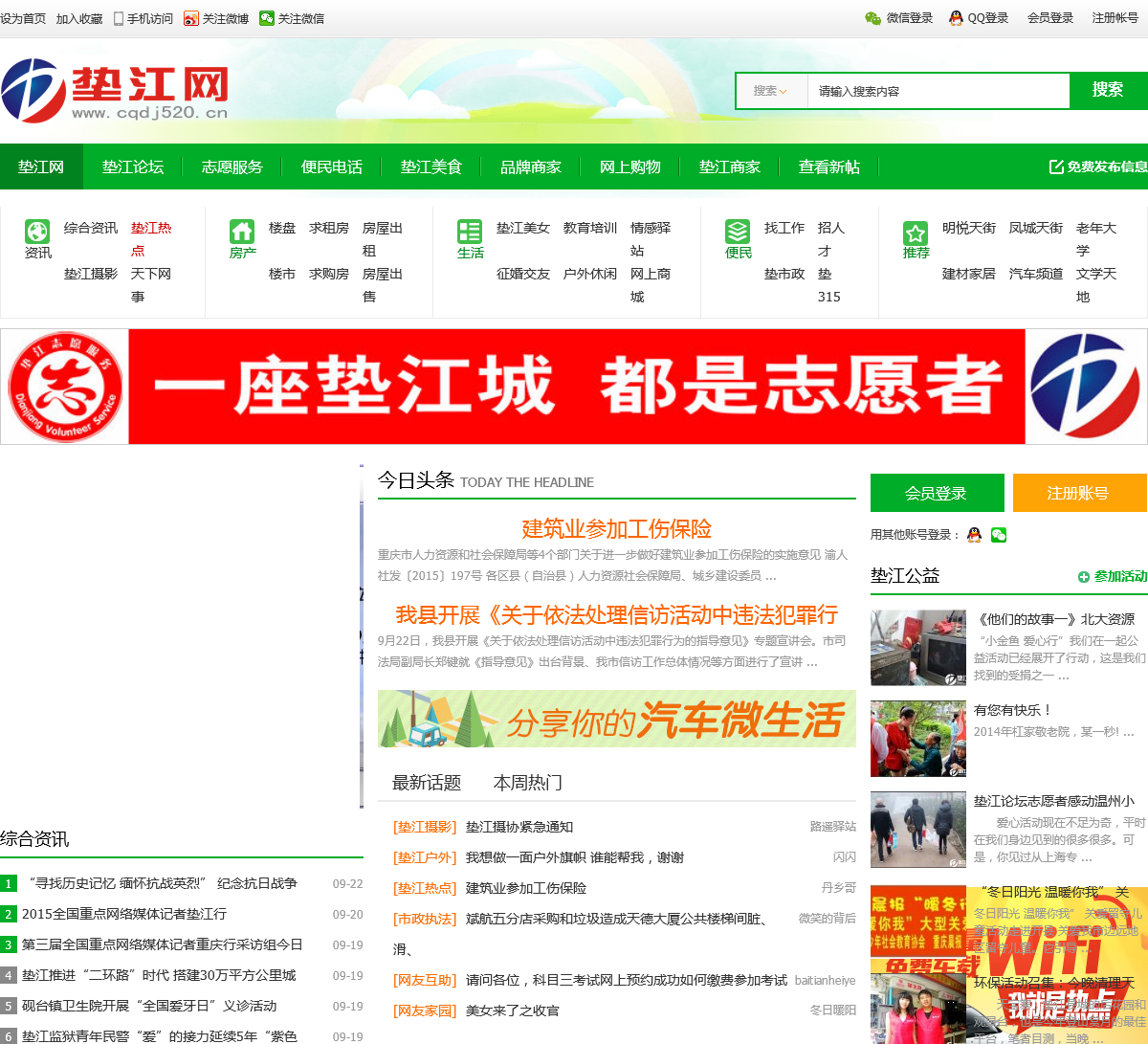Click the 便民 layers category icon
This screenshot has height=1044, width=1148.
click(738, 232)
